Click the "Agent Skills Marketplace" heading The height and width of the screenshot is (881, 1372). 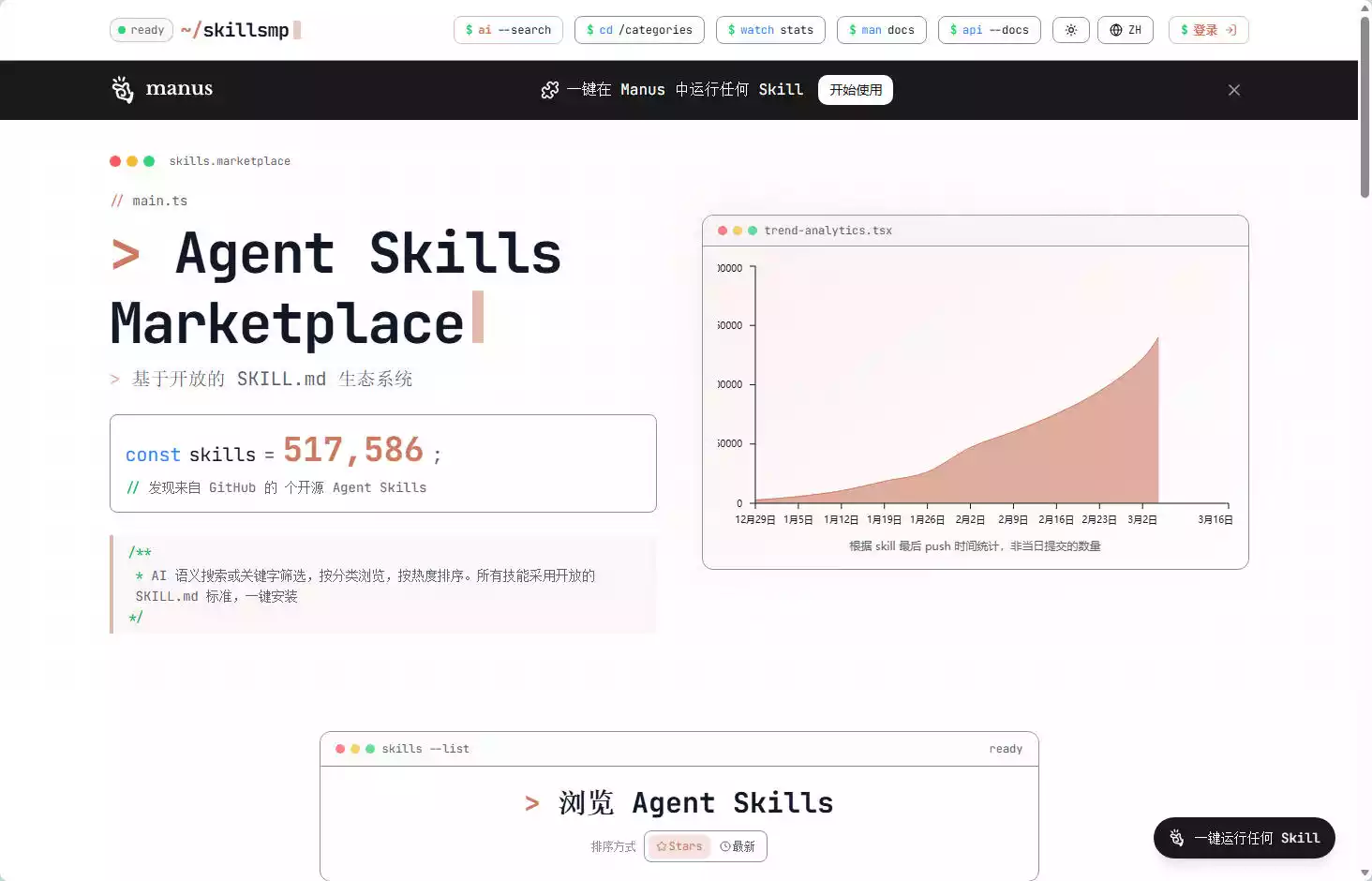coord(336,288)
